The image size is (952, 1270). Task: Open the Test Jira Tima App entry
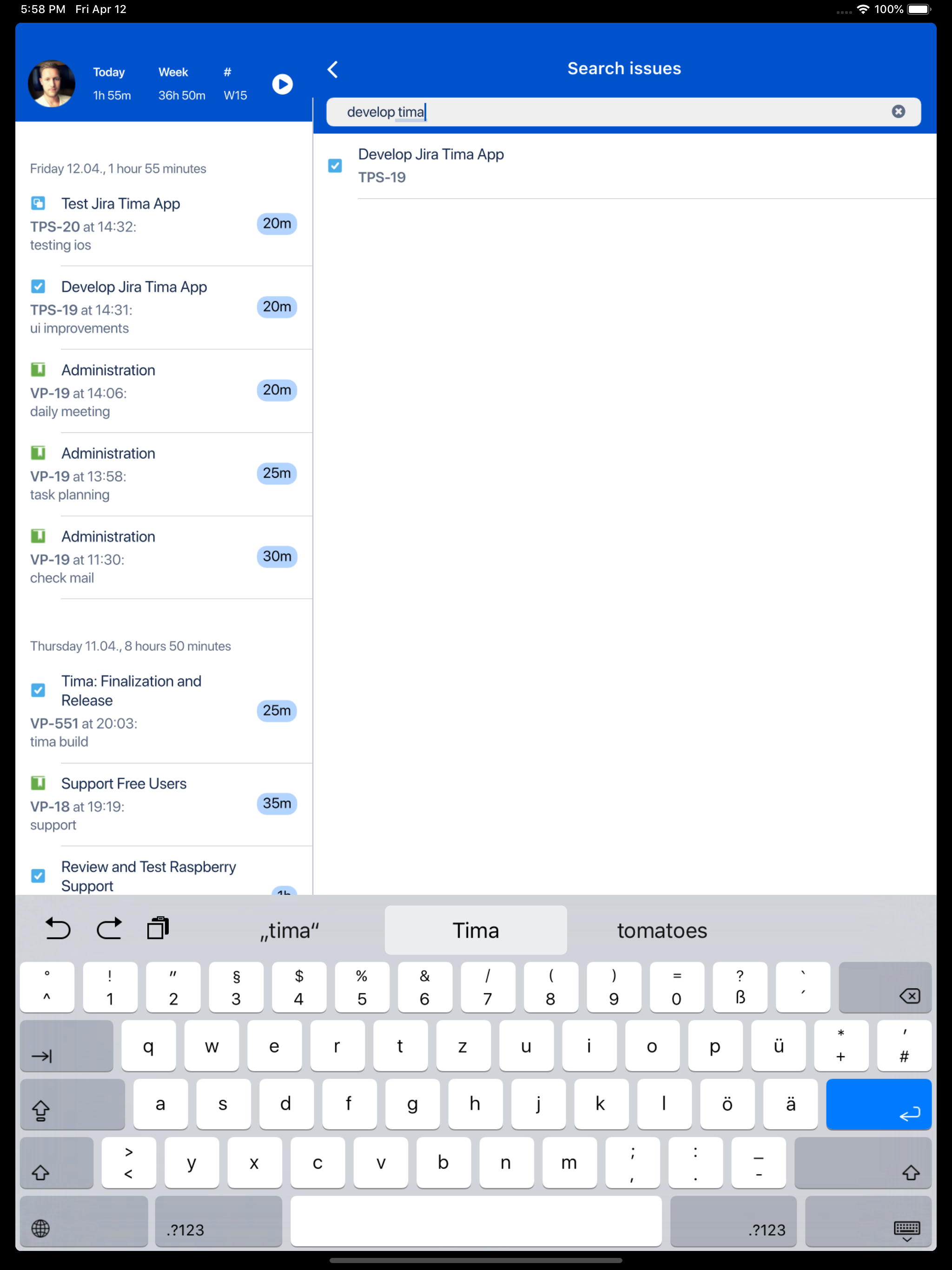click(x=164, y=225)
